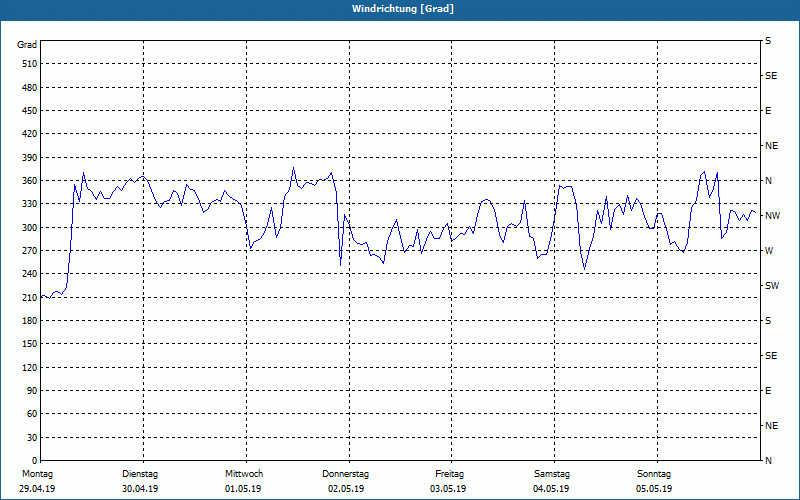This screenshot has height=500, width=800.
Task: Select the N compass label beside 360 gridline
Action: point(768,181)
